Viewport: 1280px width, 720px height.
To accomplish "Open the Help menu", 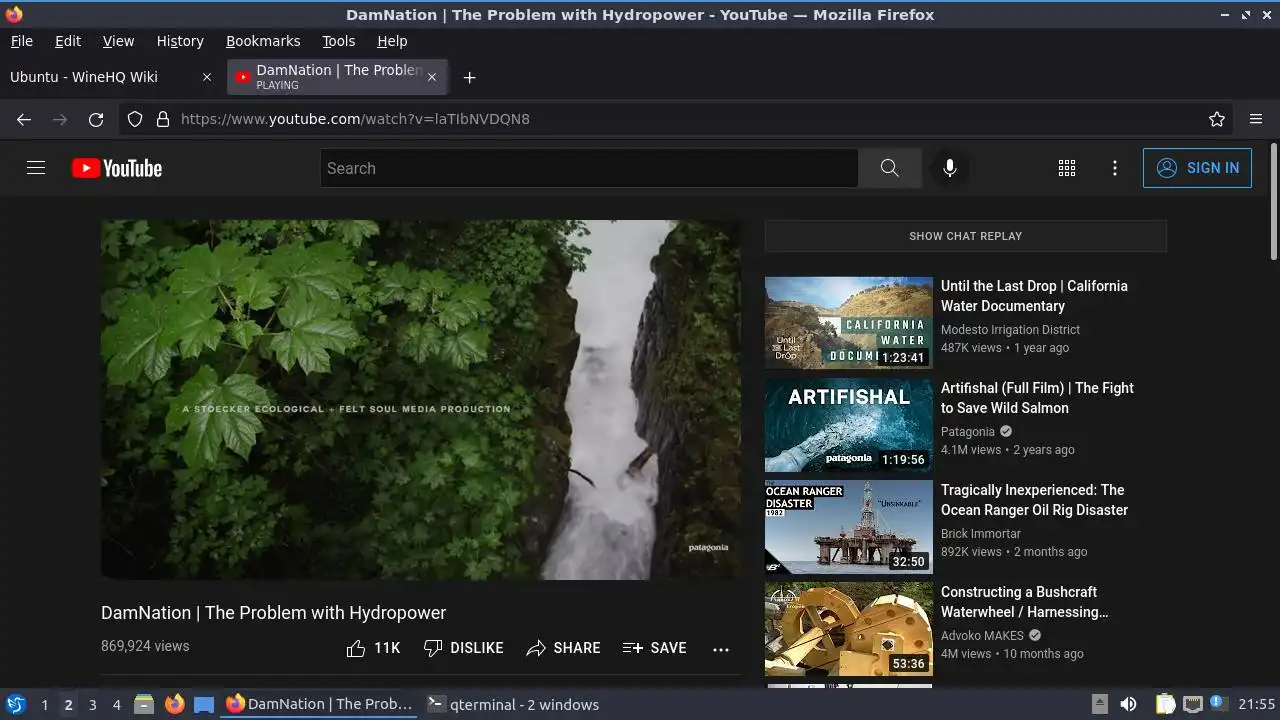I will point(392,41).
